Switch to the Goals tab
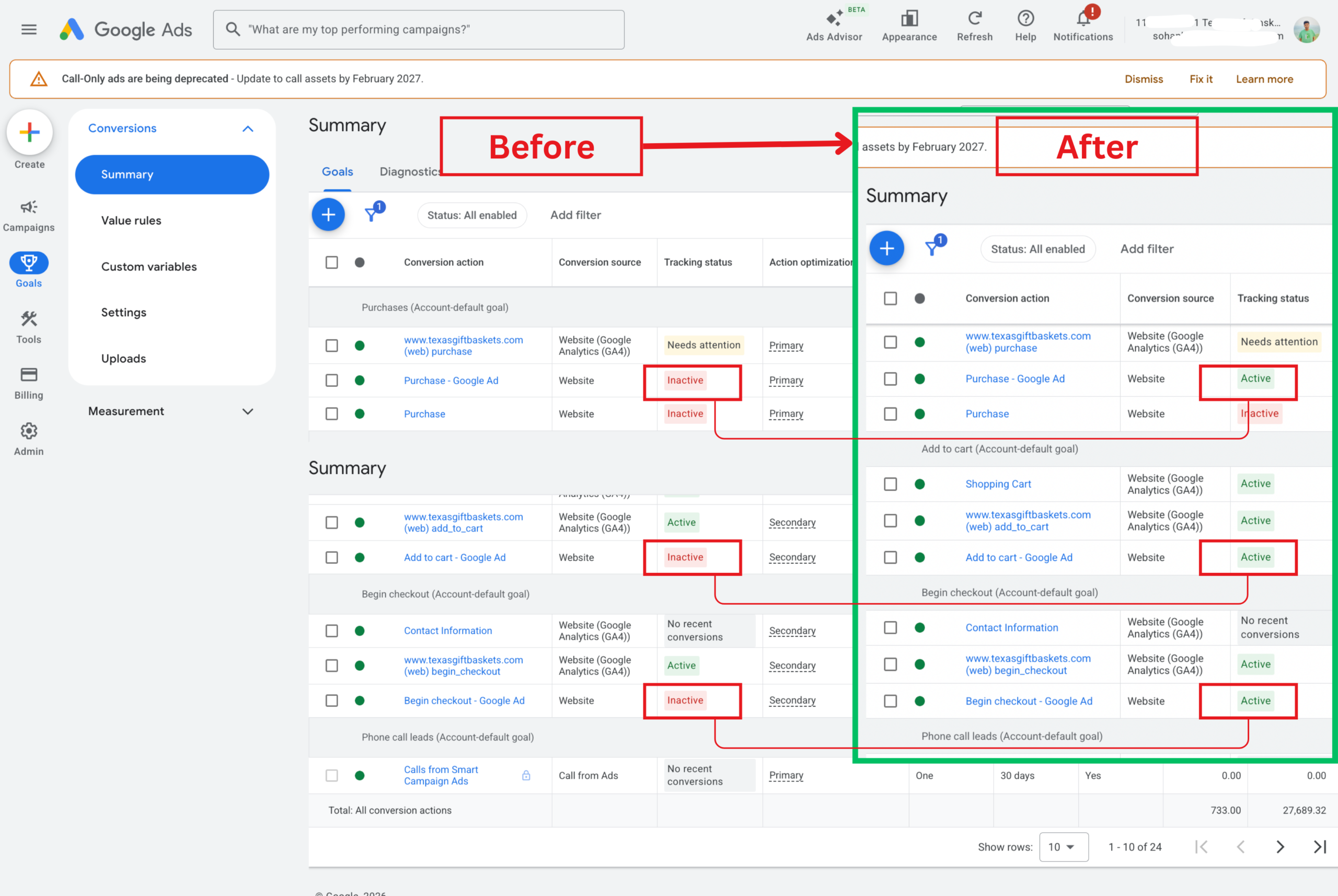The image size is (1338, 896). [337, 171]
